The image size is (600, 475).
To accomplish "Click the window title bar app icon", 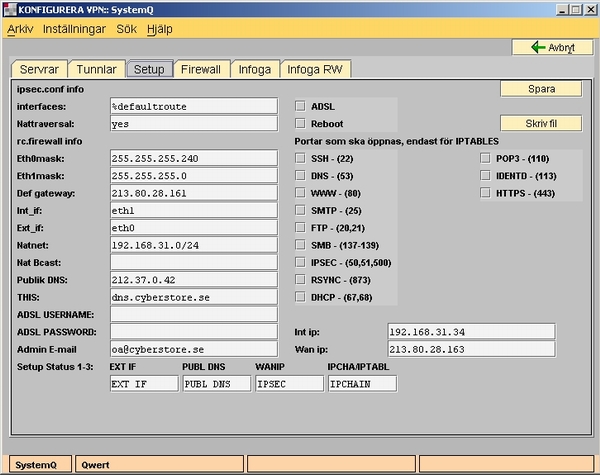I will 10,9.
